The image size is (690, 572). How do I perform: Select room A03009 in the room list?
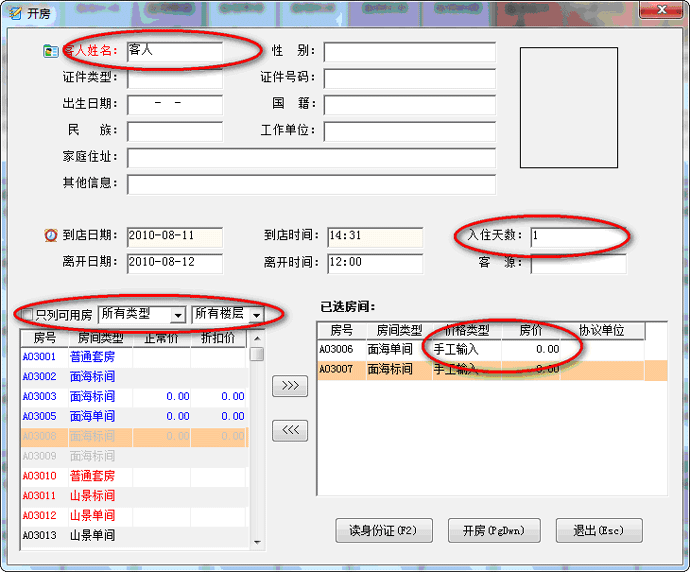[135, 456]
